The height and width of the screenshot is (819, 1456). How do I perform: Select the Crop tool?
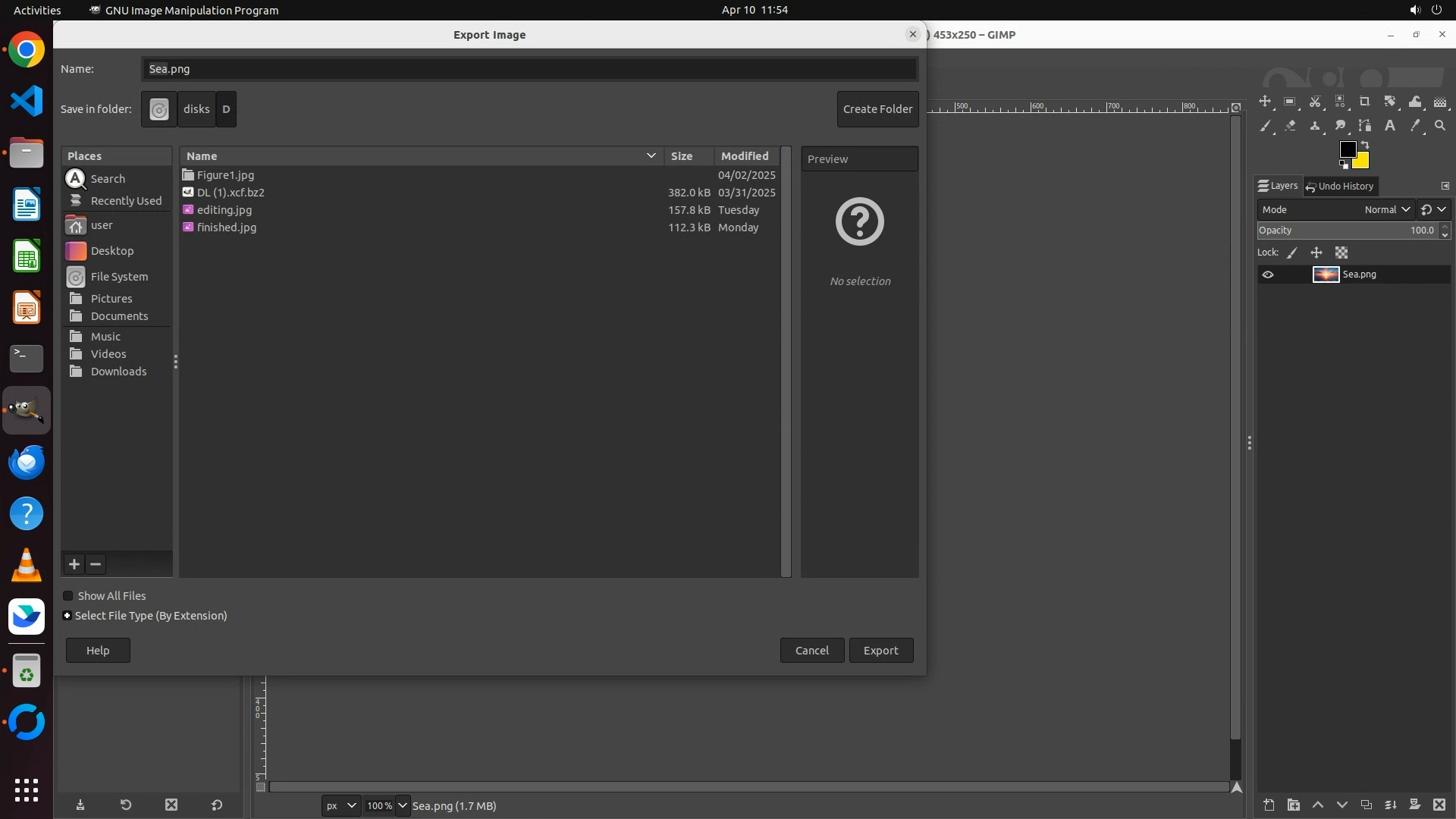point(1364,102)
